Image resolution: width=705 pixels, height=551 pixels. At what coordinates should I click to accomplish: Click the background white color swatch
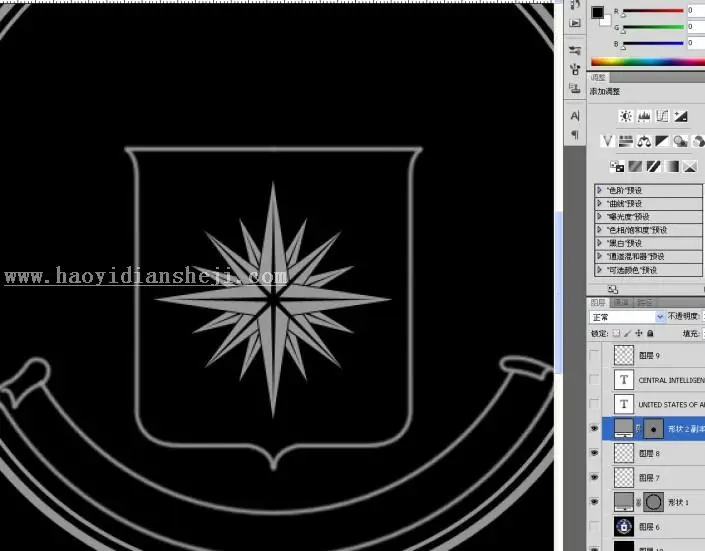tap(607, 21)
